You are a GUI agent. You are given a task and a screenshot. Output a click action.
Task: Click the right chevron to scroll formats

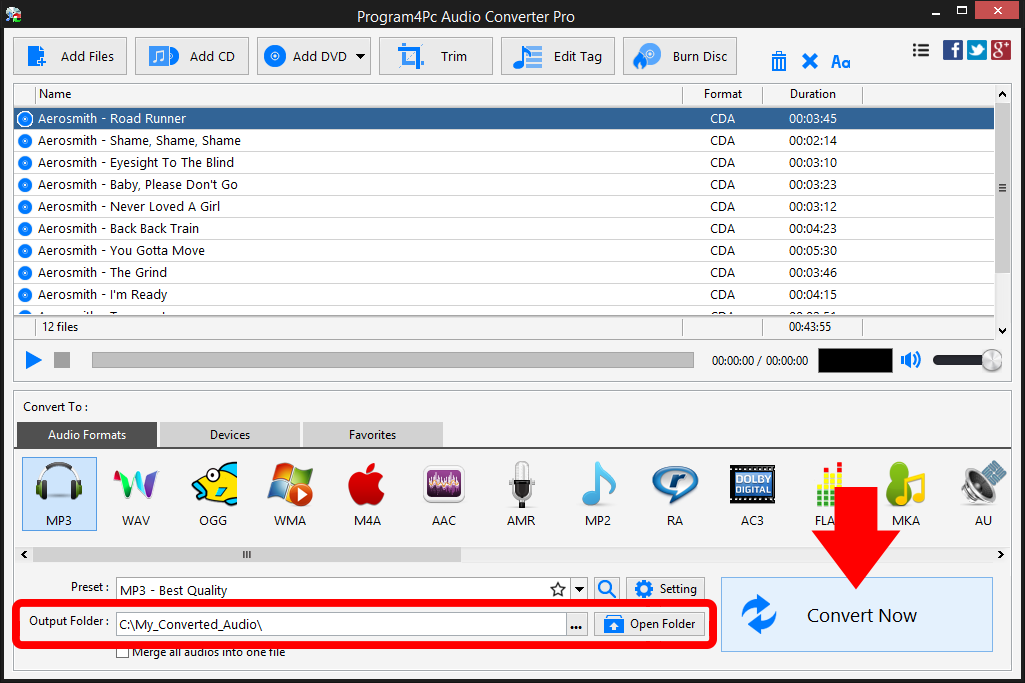[1002, 554]
